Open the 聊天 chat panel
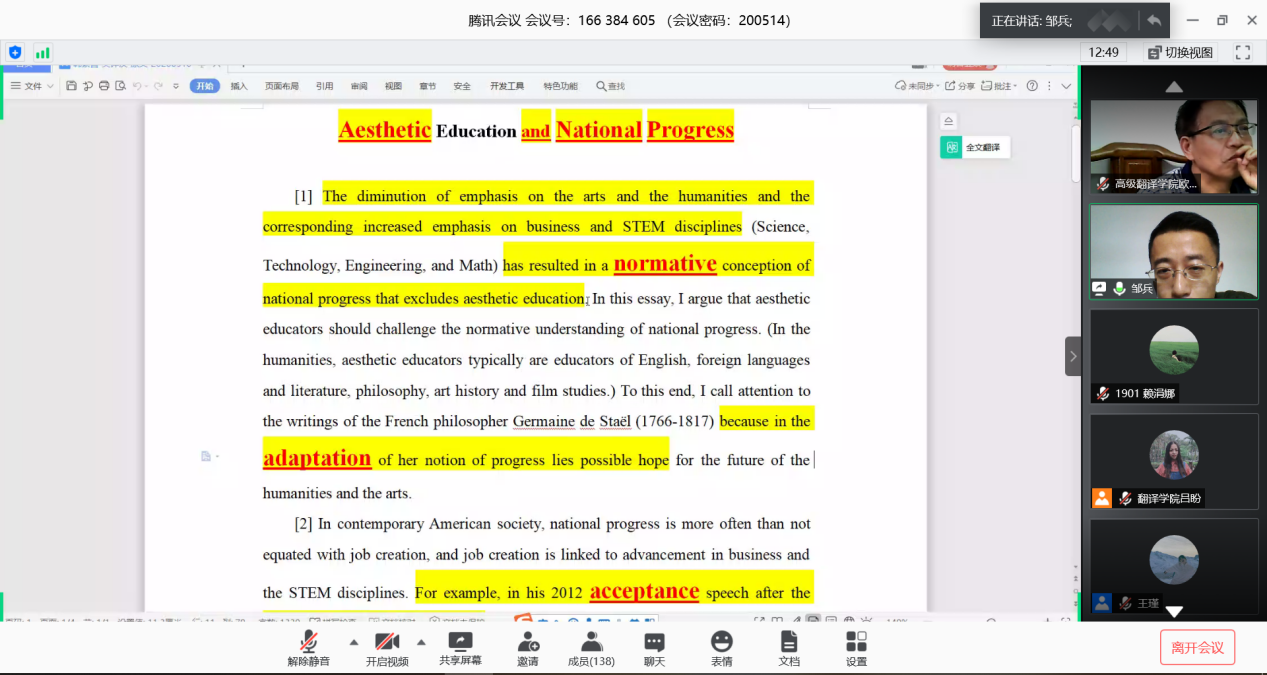The image size is (1267, 675). tap(654, 647)
